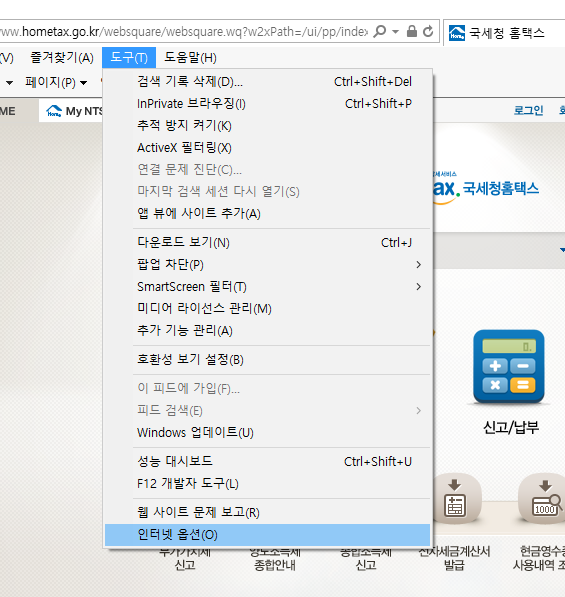
Task: Click the hometax.go.kr address bar URL field
Action: click(184, 32)
